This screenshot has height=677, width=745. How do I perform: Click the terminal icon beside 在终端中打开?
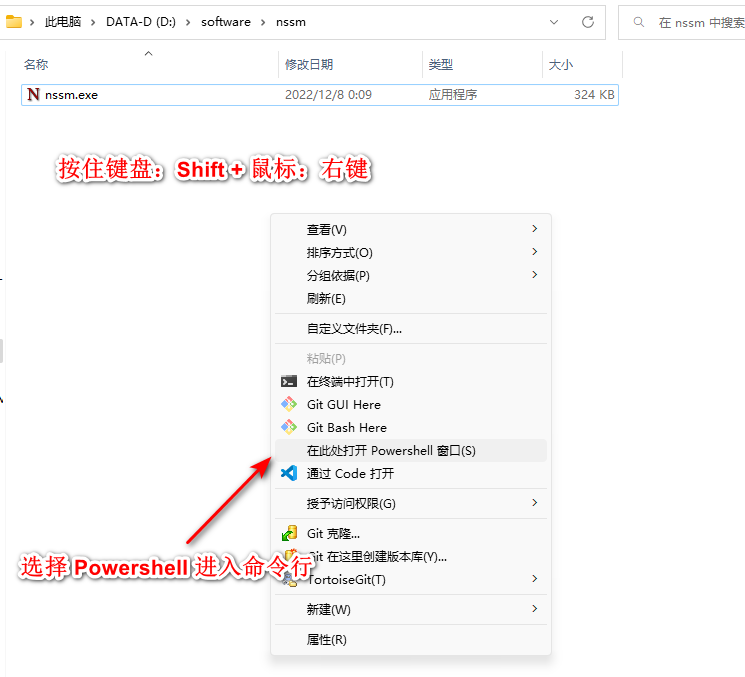click(x=289, y=381)
